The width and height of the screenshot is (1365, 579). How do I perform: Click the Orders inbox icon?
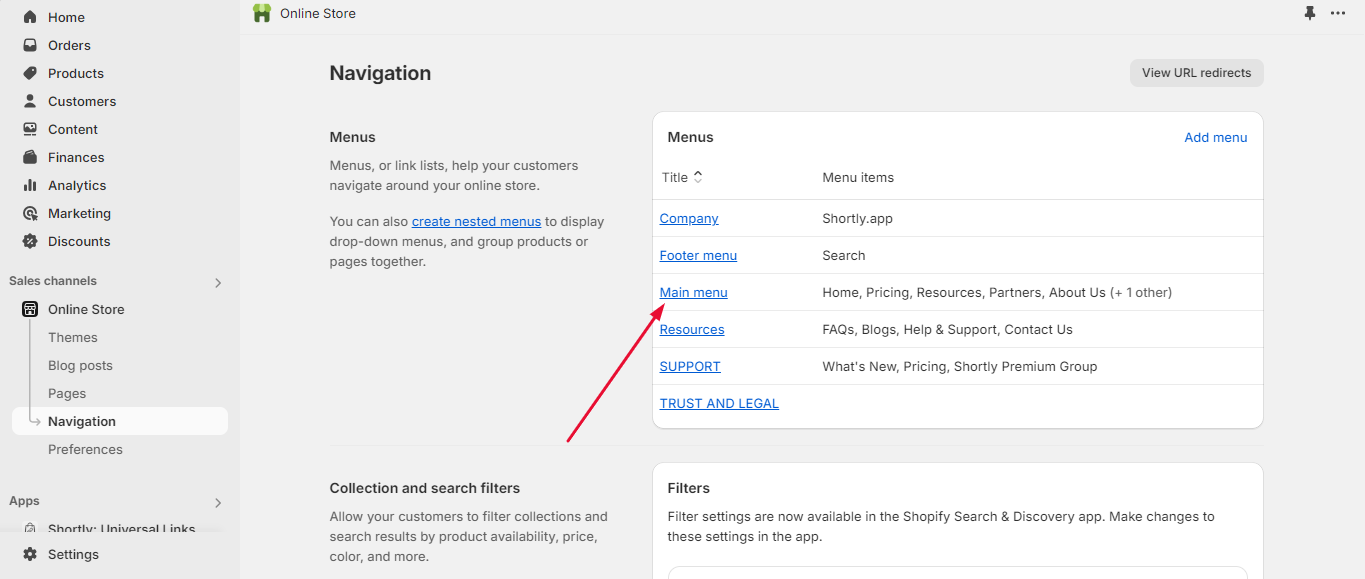point(30,45)
